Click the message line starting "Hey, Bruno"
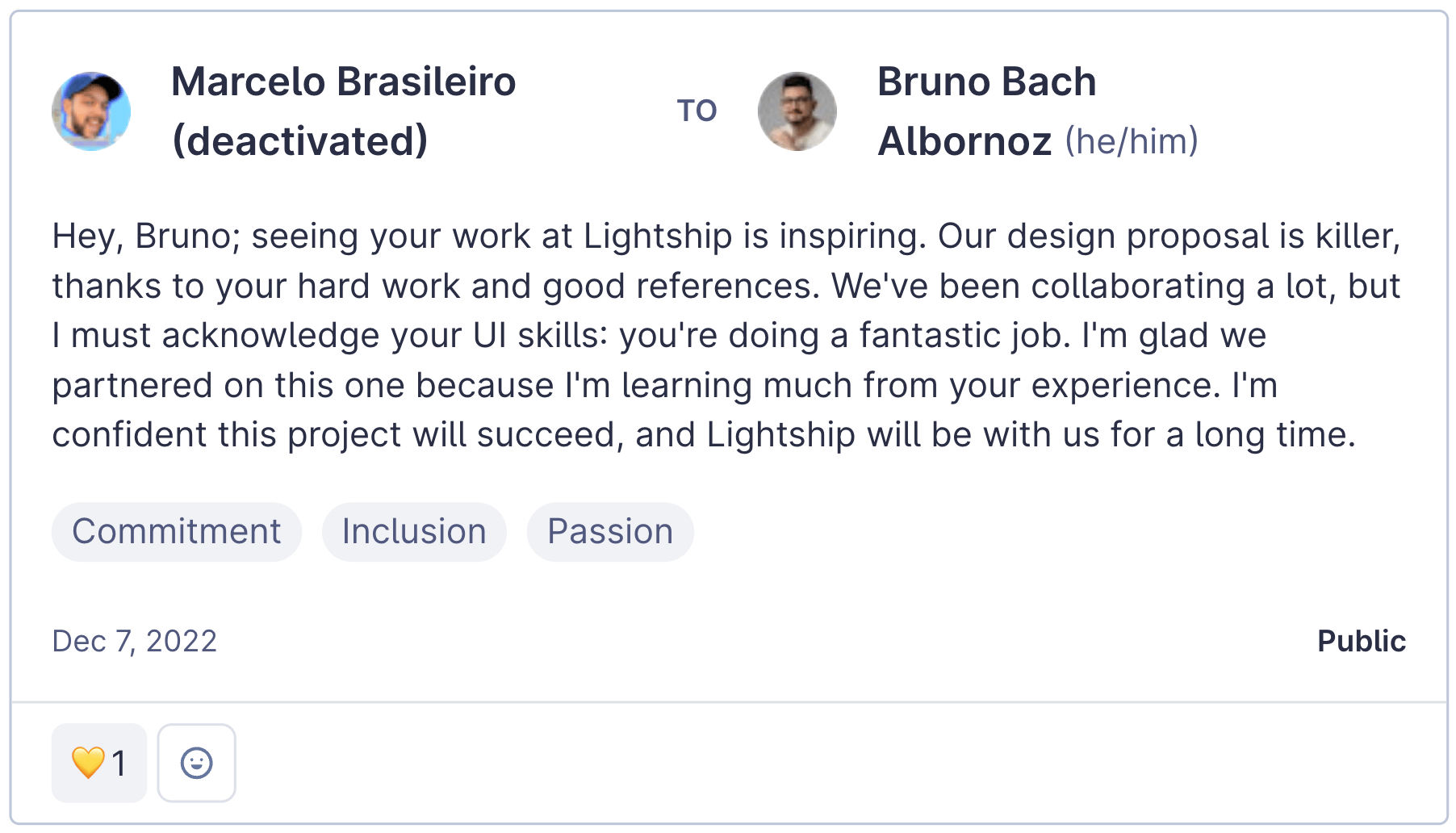 coord(726,237)
